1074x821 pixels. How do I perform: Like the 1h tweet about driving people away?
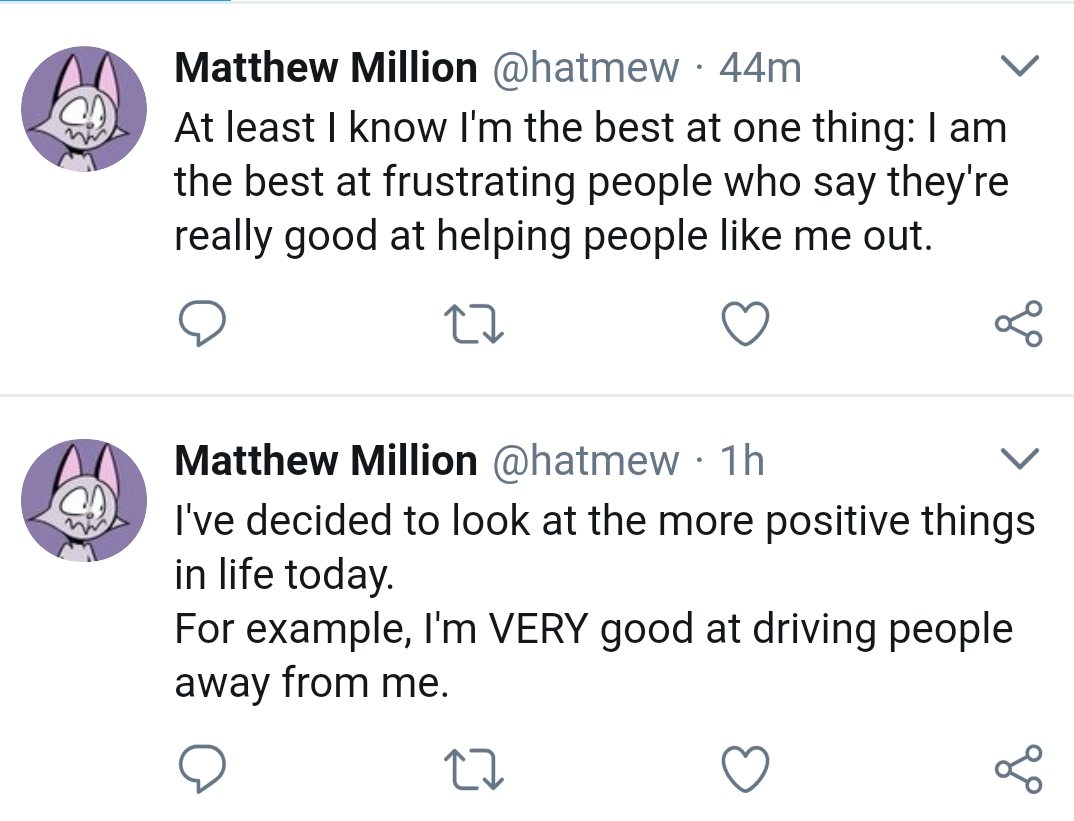click(x=746, y=767)
